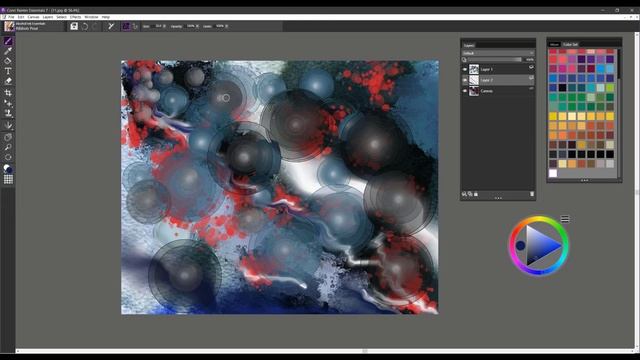Screen dimensions: 640x360
Task: Select the freehand strokes icon
Action: [126, 26]
